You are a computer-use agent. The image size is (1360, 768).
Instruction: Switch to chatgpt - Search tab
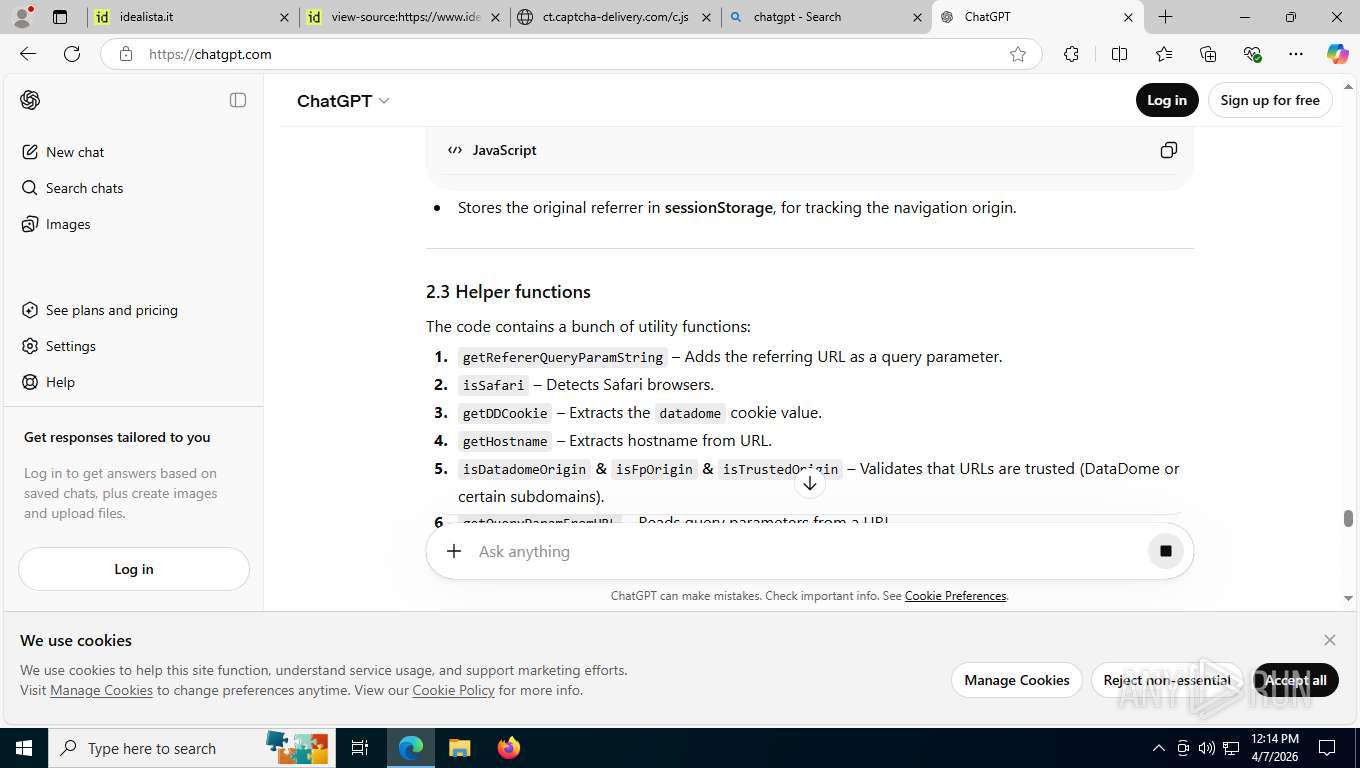826,17
